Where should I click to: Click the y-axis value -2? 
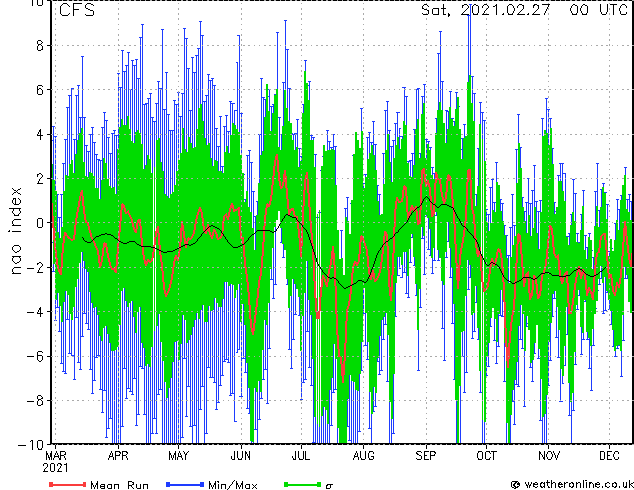[x=35, y=268]
